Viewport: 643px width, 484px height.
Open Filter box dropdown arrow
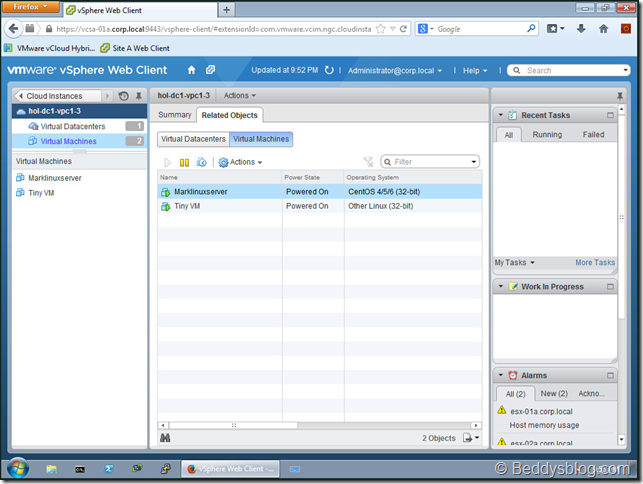pos(474,162)
